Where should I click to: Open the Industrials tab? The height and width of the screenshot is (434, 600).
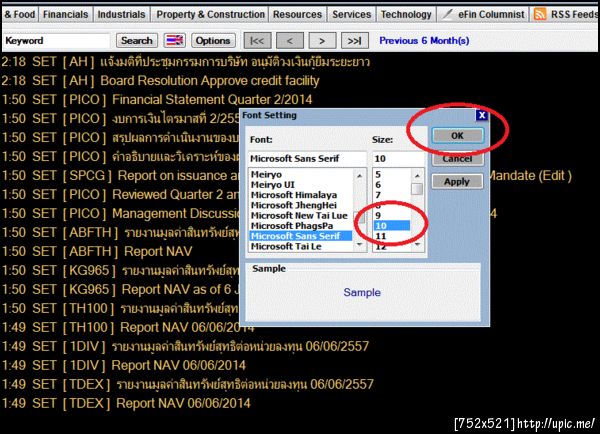[121, 14]
